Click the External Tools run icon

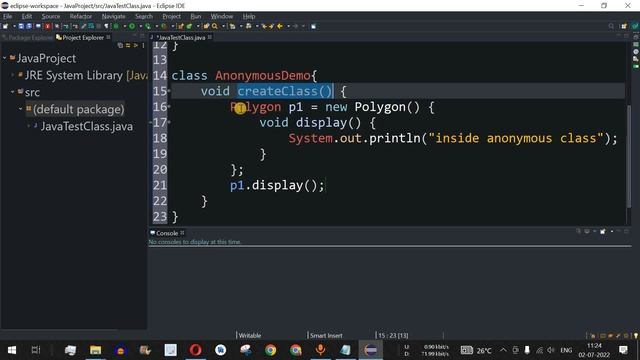164,26
